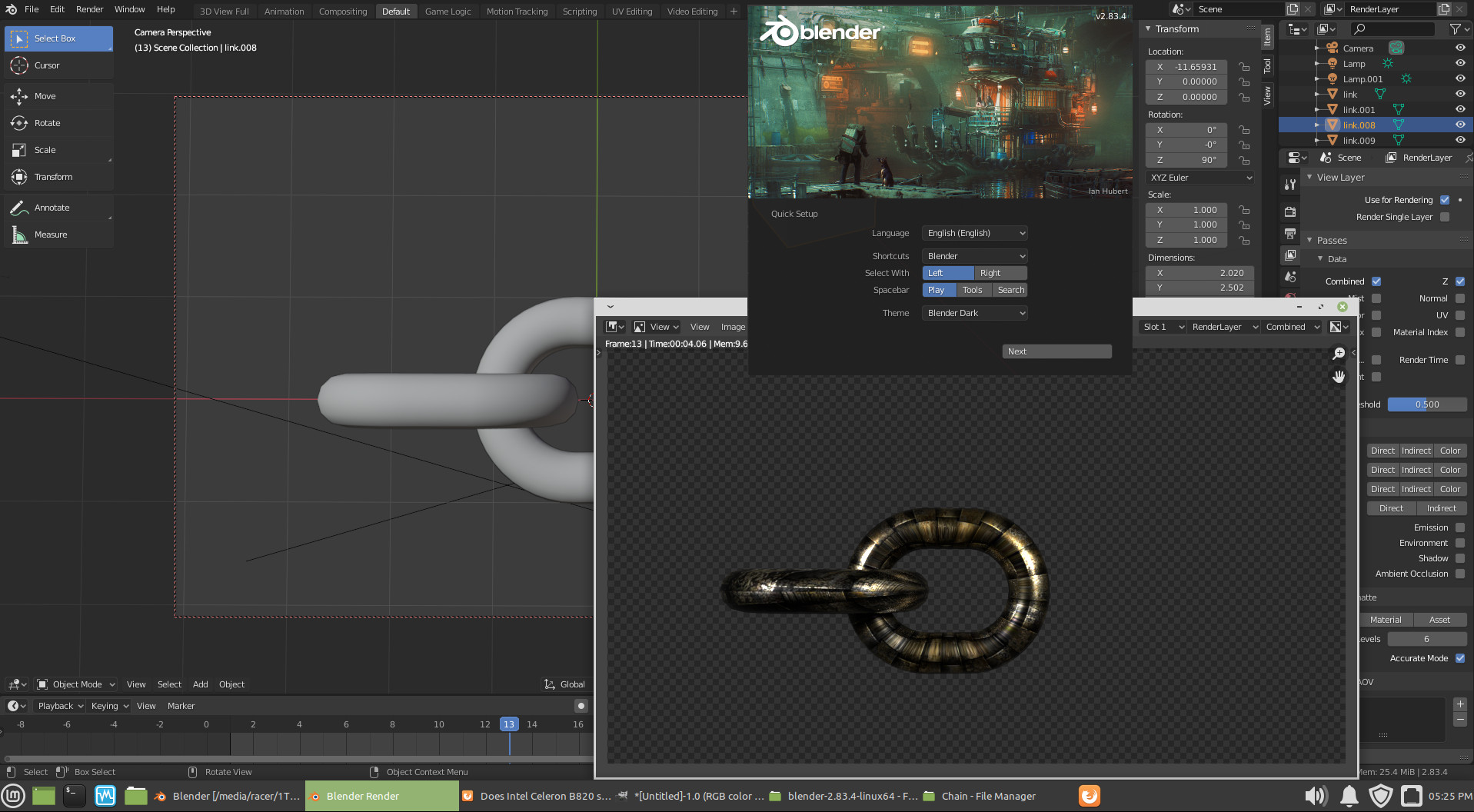Open the Keying menu in timeline
This screenshot has height=812, width=1474.
(x=109, y=706)
